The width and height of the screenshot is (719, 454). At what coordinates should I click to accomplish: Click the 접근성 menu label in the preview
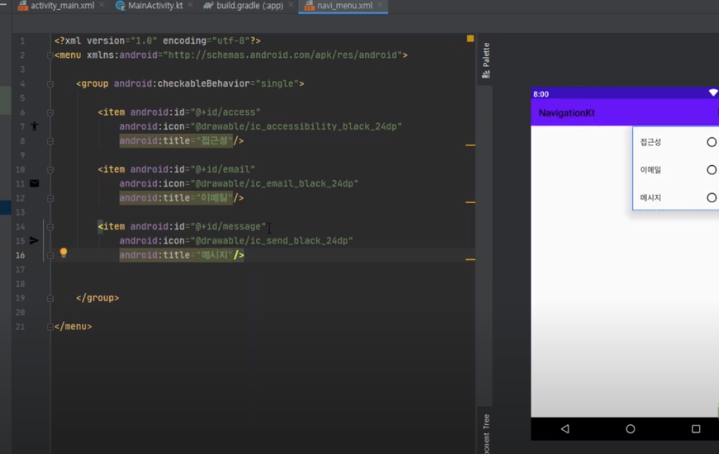pos(650,142)
